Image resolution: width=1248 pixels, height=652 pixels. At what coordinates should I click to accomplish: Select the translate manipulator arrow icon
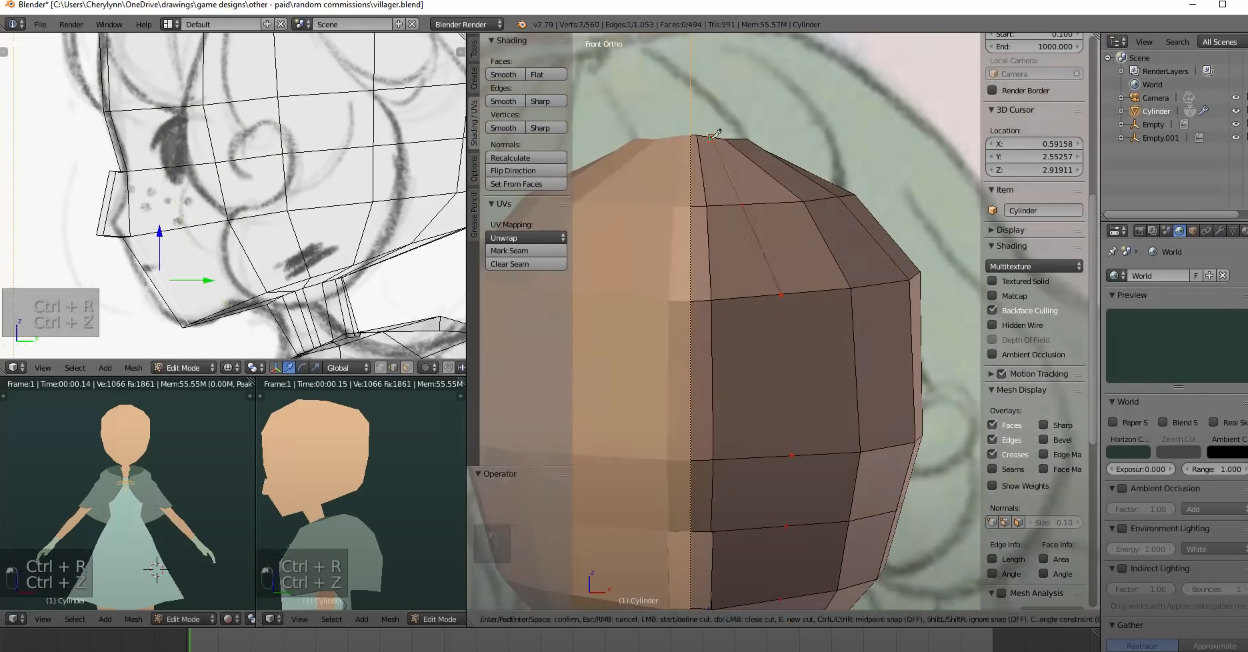point(289,368)
